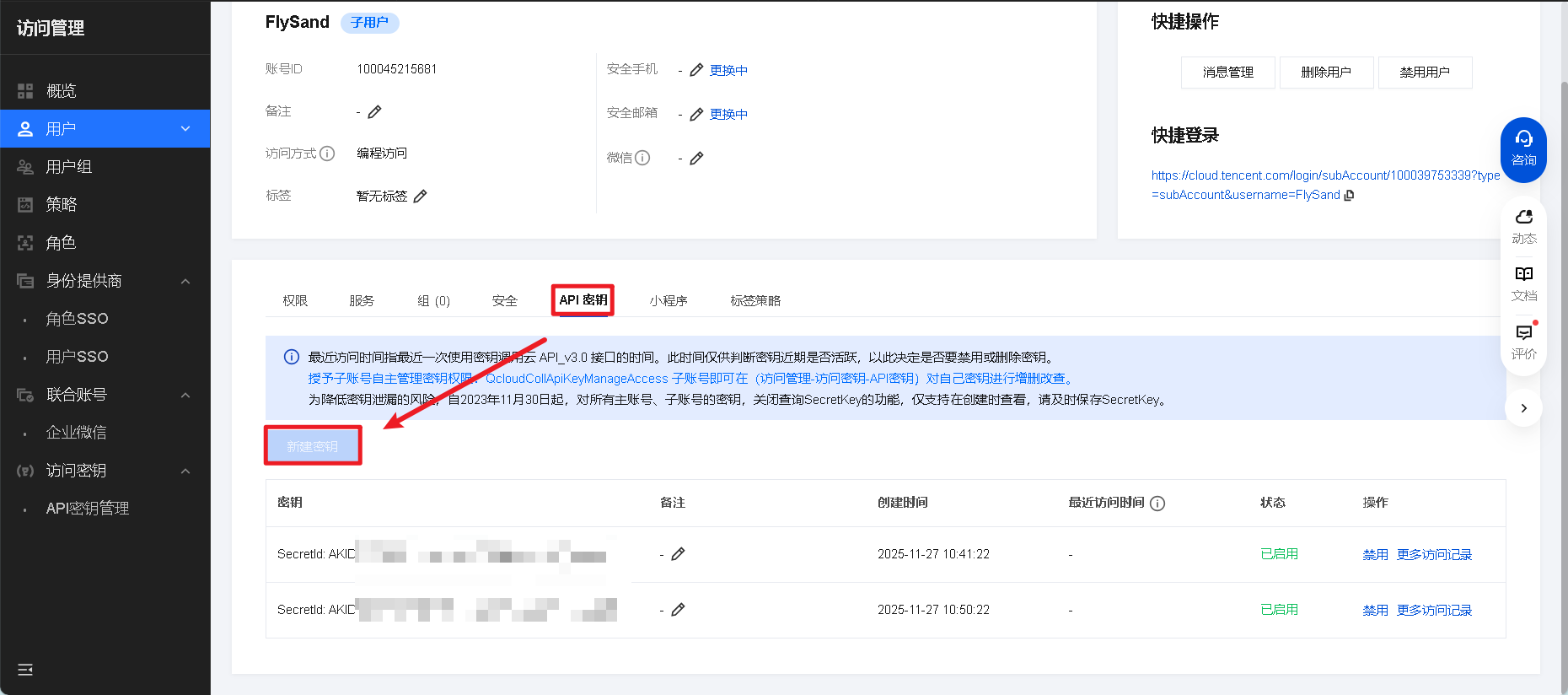Edit 安全邮箱 pencil icon
Viewport: 1568px width, 695px height.
click(x=696, y=114)
